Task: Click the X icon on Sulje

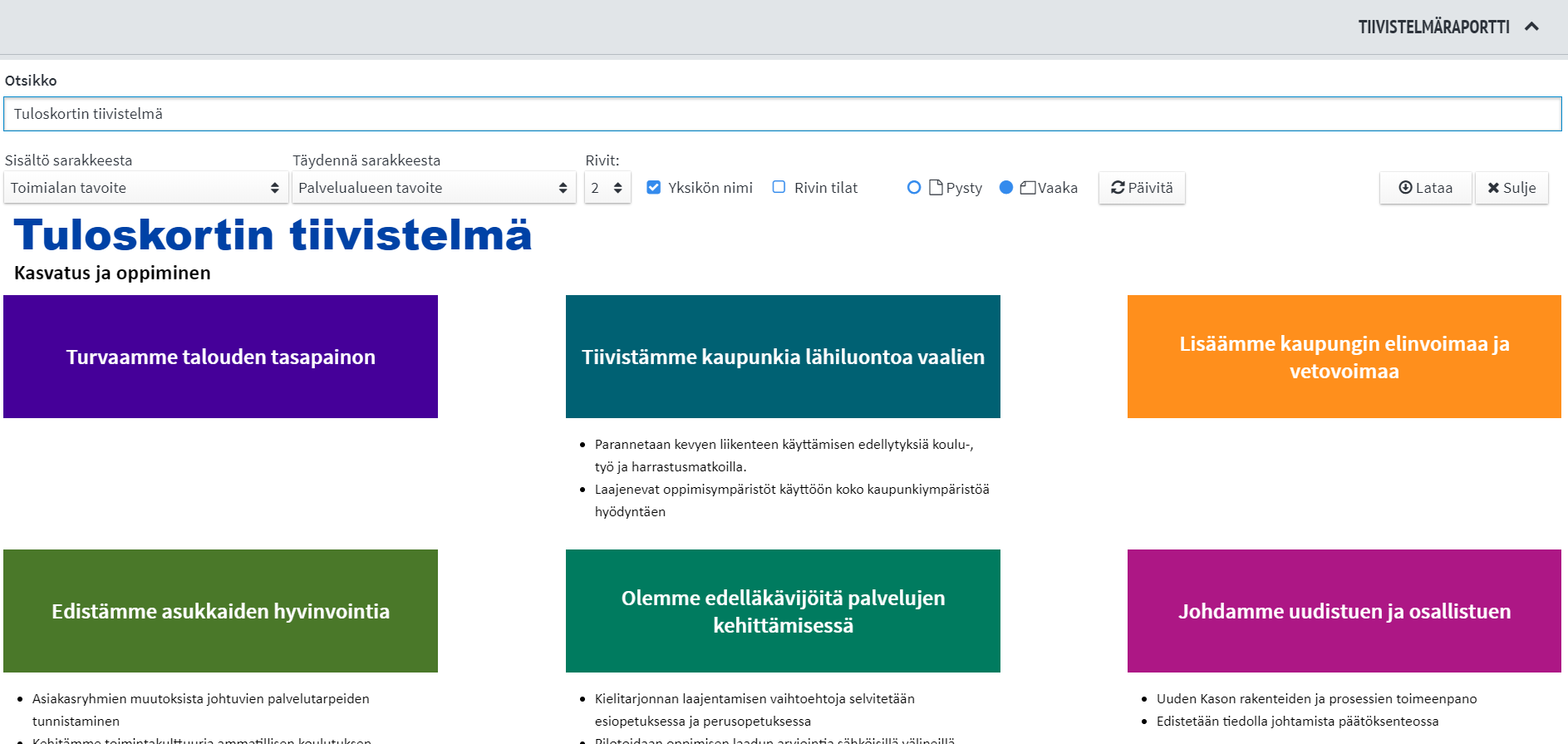Action: (x=1493, y=188)
